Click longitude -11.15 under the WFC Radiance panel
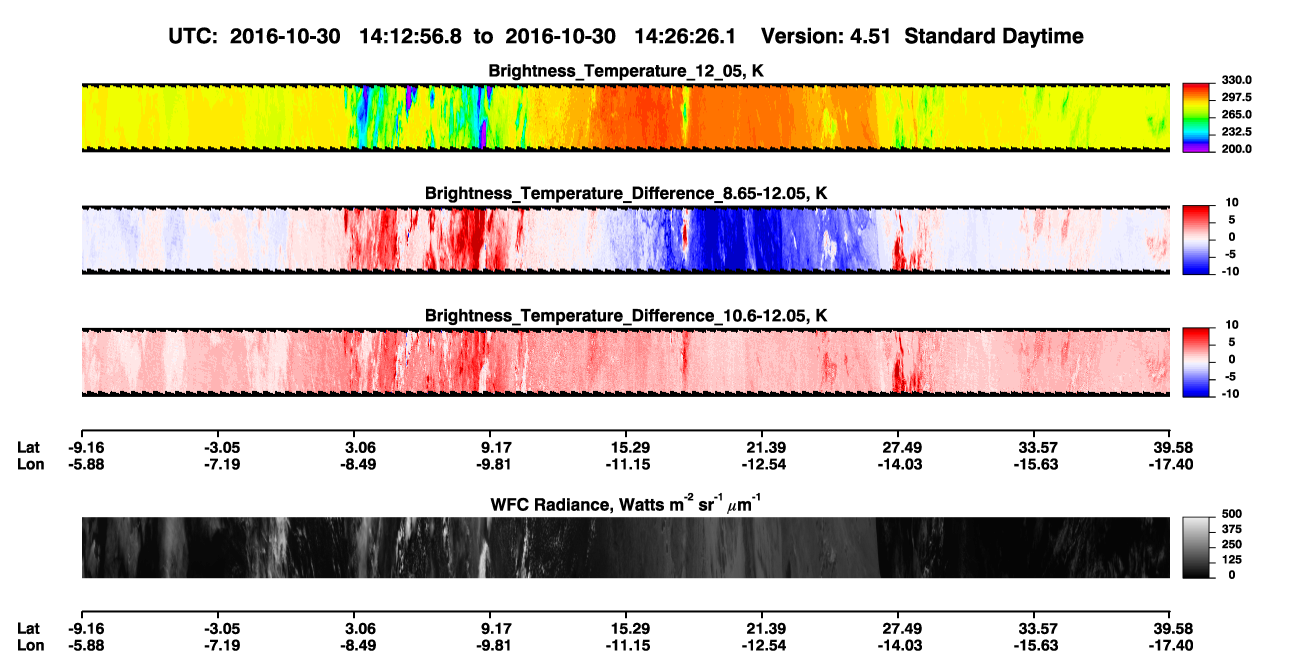The height and width of the screenshot is (667, 1300). point(628,644)
